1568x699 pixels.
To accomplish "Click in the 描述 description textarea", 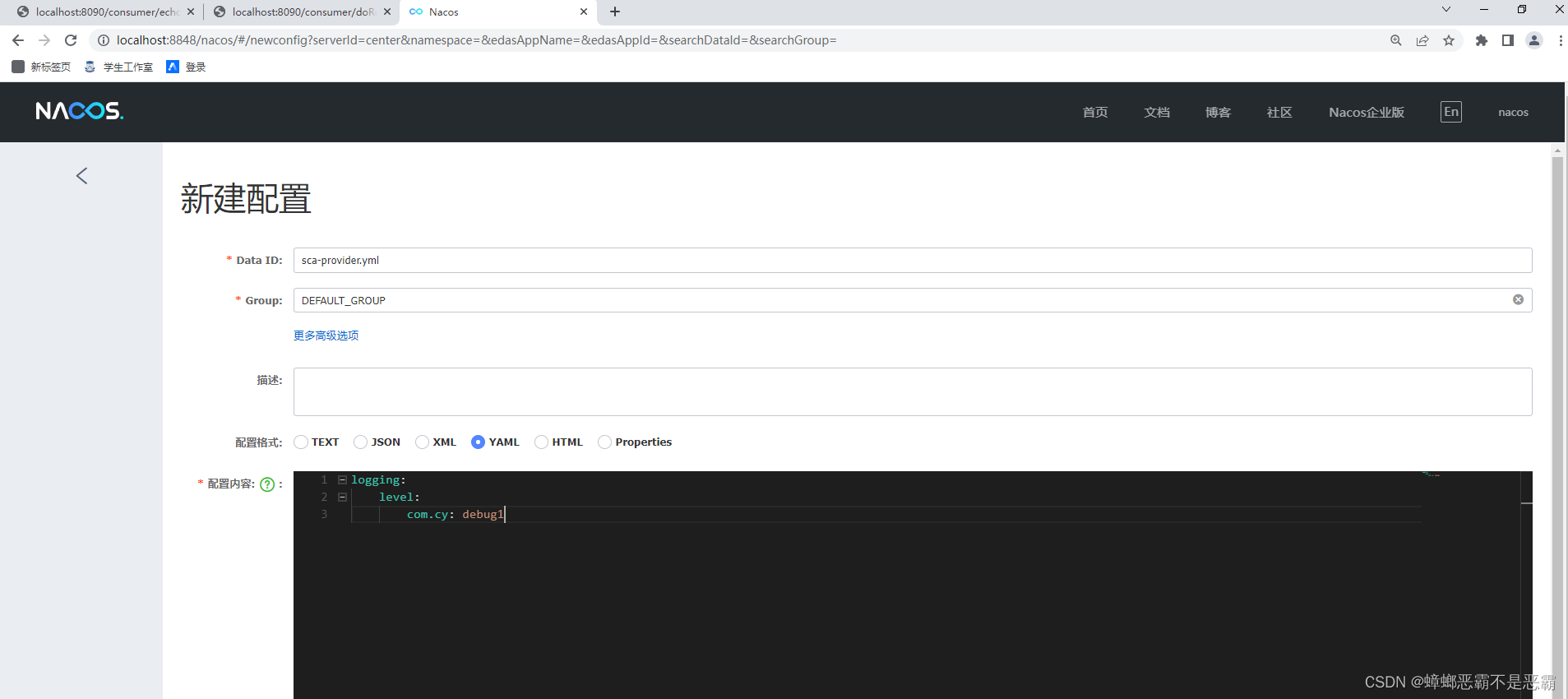I will (x=913, y=391).
